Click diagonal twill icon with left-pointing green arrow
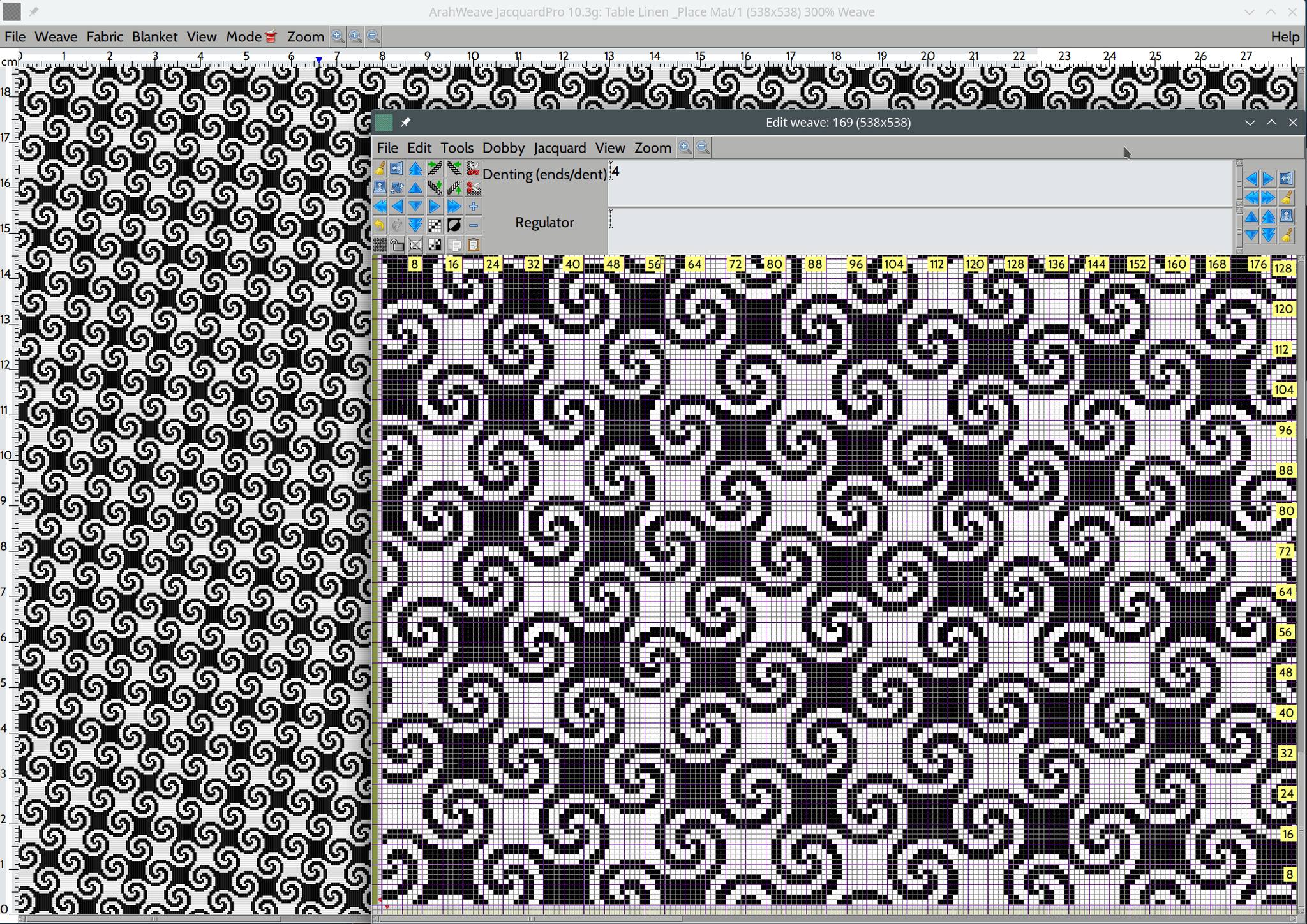The width and height of the screenshot is (1307, 924). click(x=454, y=168)
